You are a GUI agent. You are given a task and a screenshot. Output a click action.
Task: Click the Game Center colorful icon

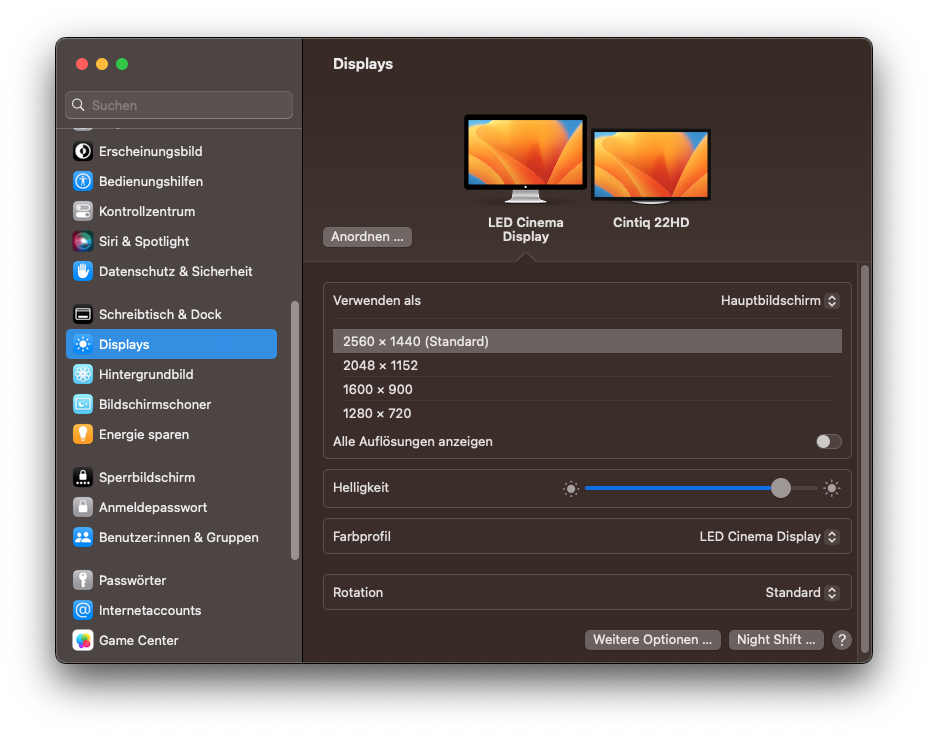point(83,641)
